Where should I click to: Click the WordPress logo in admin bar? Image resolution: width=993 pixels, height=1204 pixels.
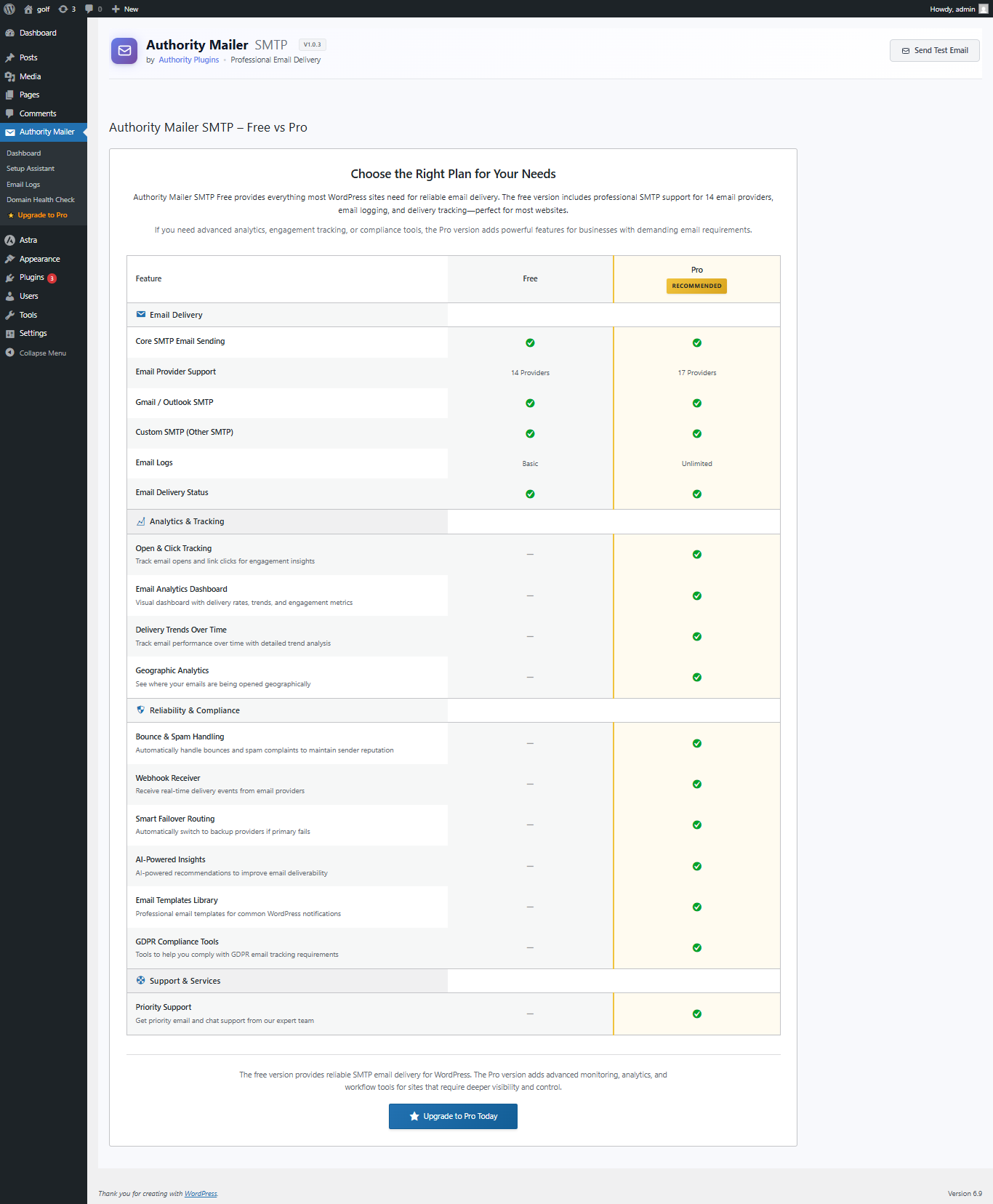9,9
